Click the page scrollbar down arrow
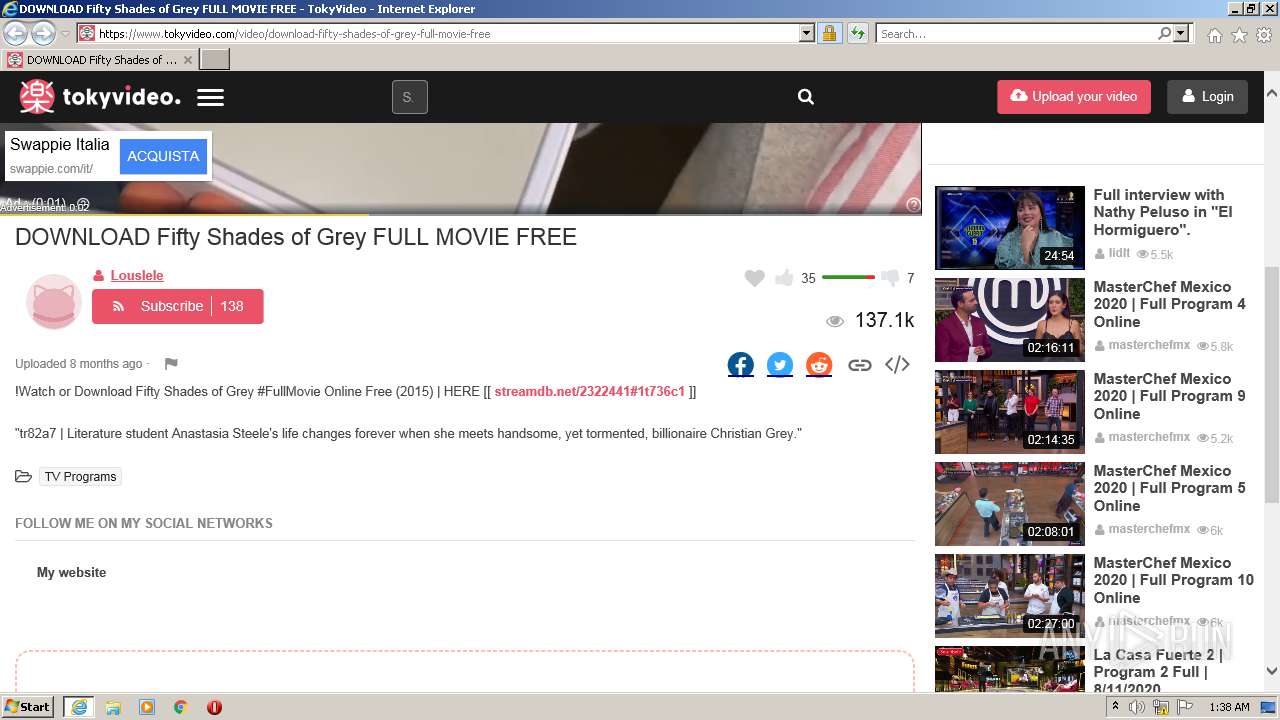This screenshot has height=720, width=1280. pos(1272,671)
